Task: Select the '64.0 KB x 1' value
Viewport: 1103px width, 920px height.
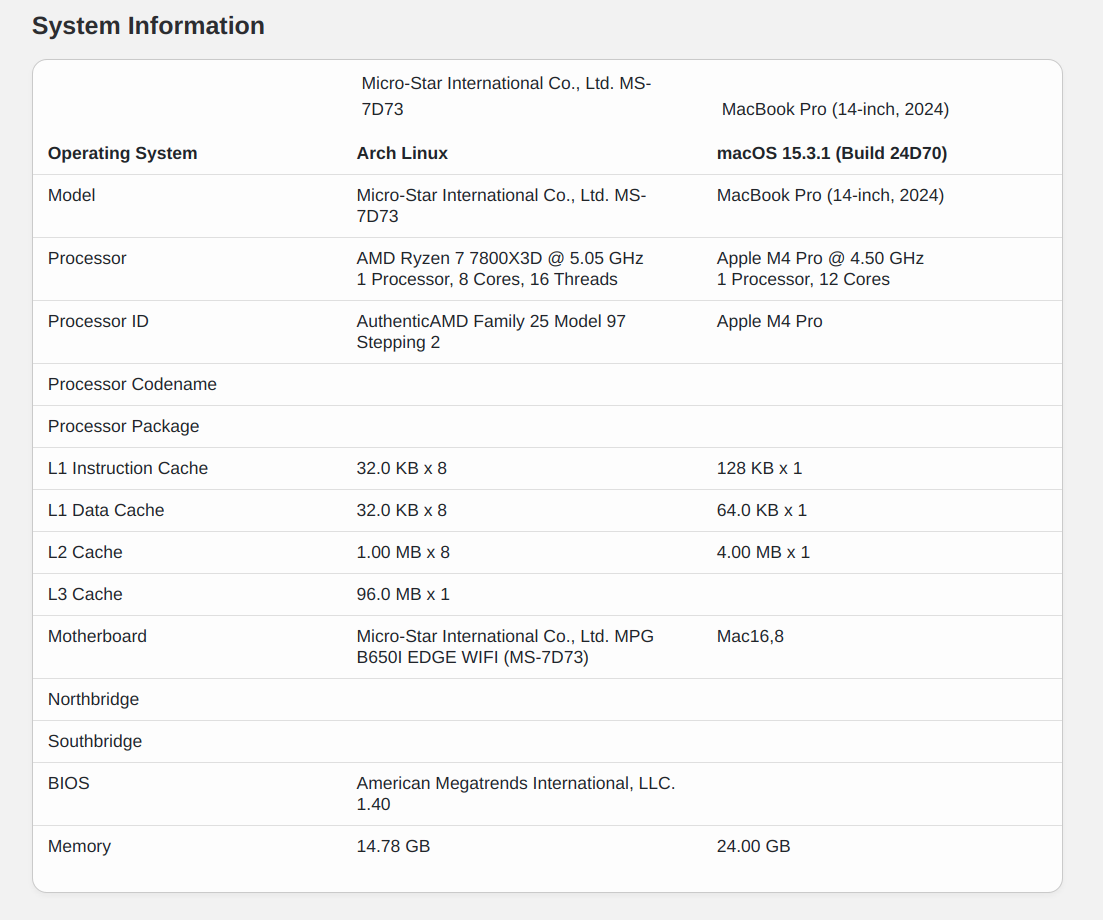Action: 762,510
